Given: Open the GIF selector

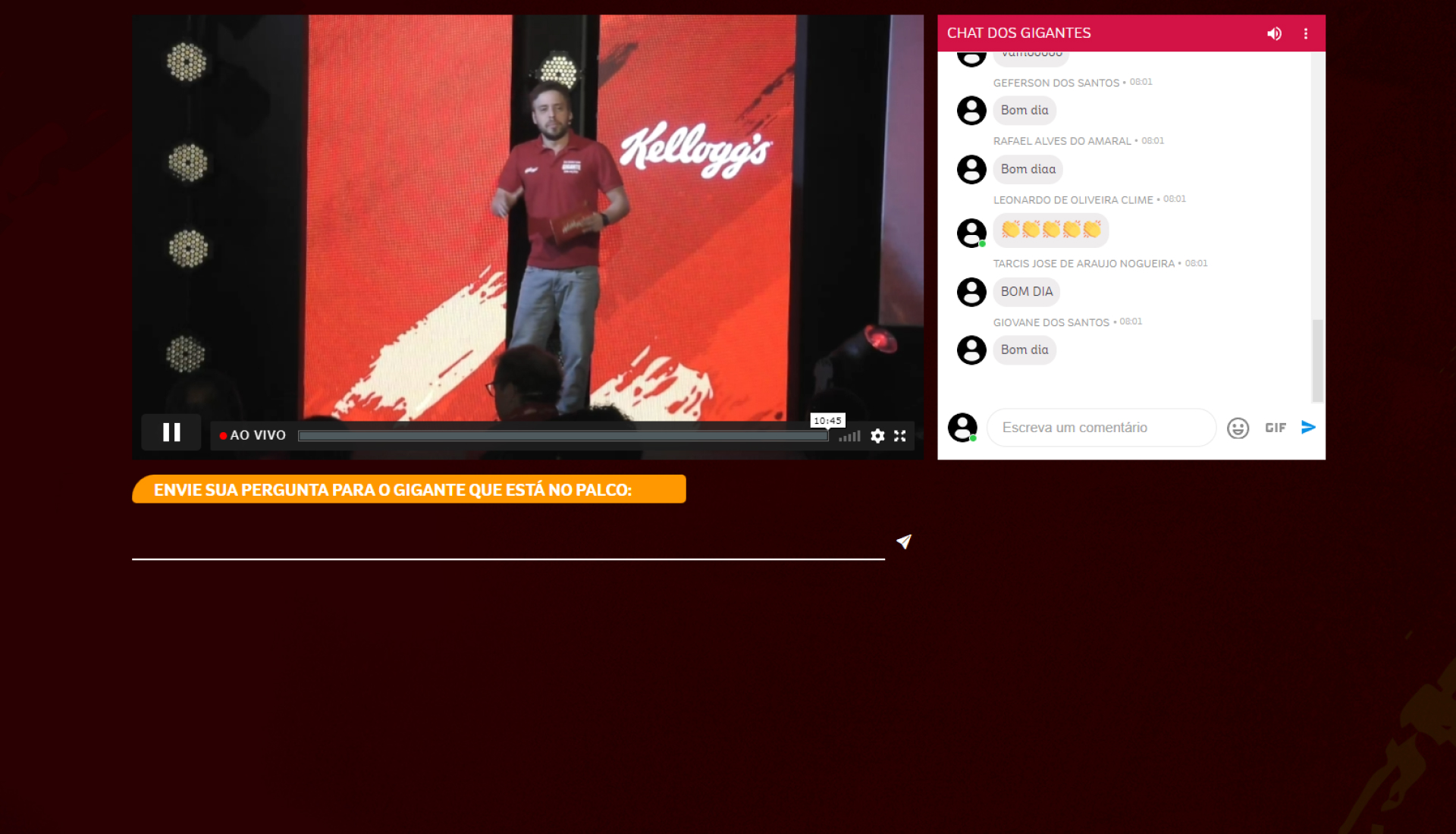Looking at the screenshot, I should [x=1276, y=428].
